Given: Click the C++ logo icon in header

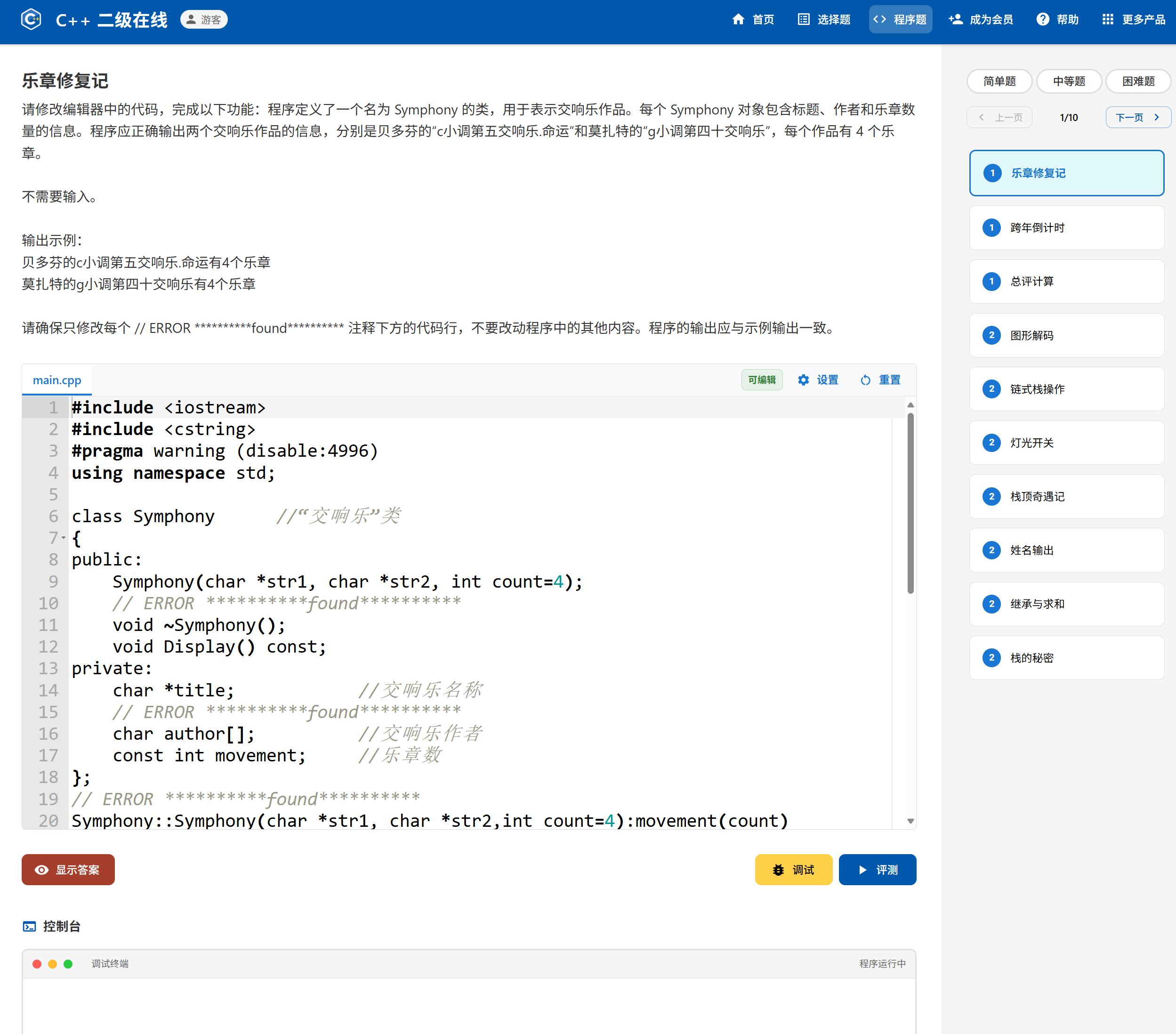Looking at the screenshot, I should point(31,20).
